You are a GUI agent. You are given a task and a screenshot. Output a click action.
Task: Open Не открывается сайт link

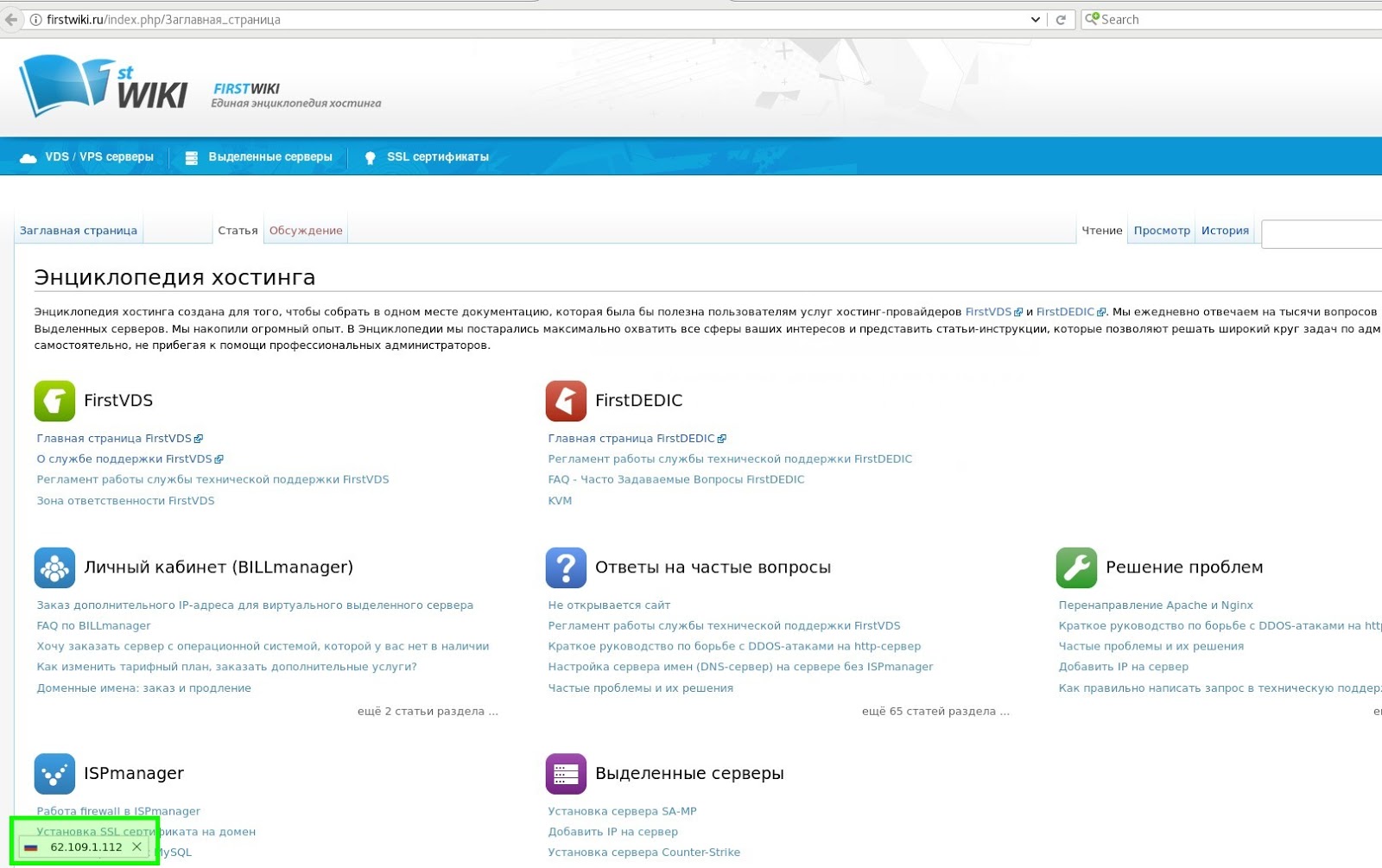coord(609,605)
